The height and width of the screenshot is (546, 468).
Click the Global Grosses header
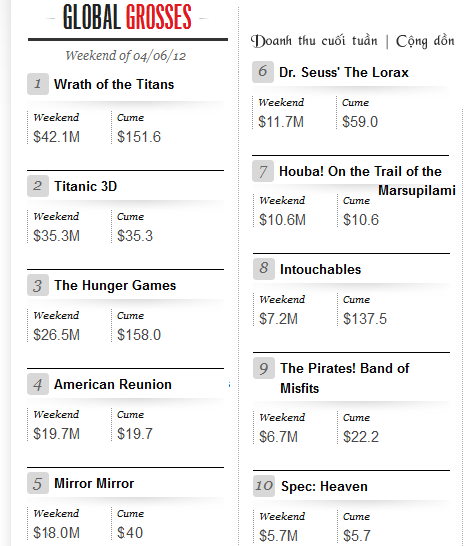coord(127,17)
